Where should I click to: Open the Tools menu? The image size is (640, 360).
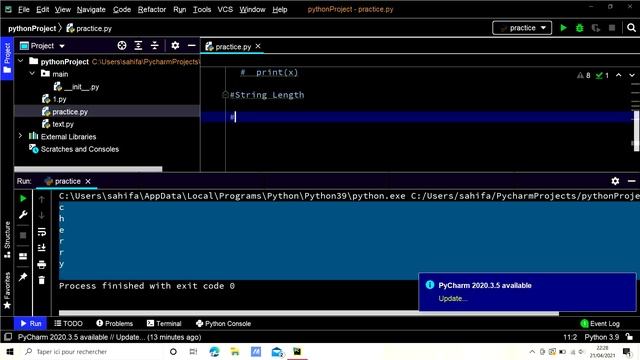pos(202,9)
